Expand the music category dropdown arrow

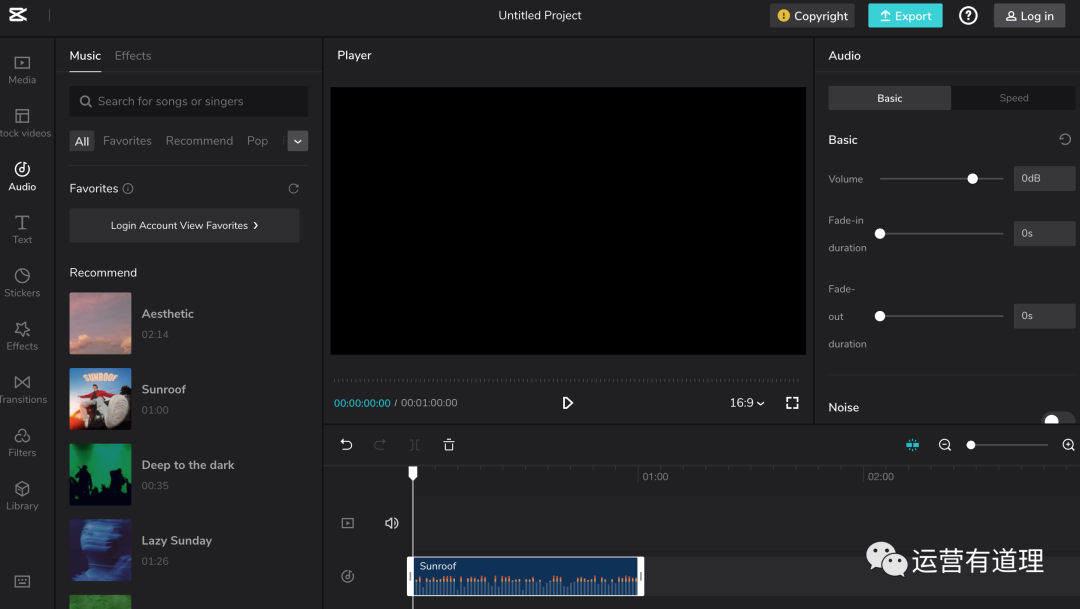tap(297, 141)
